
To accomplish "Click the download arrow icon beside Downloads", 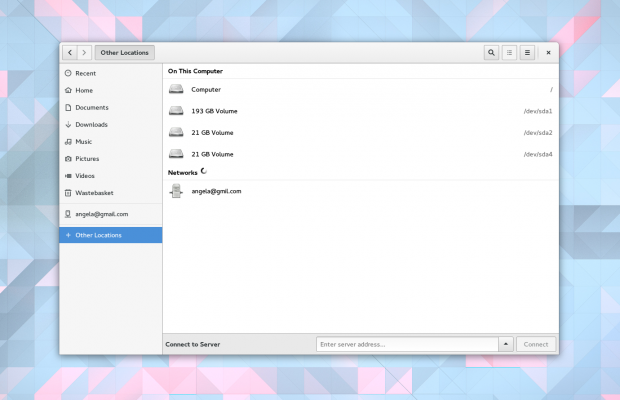I will click(x=68, y=125).
